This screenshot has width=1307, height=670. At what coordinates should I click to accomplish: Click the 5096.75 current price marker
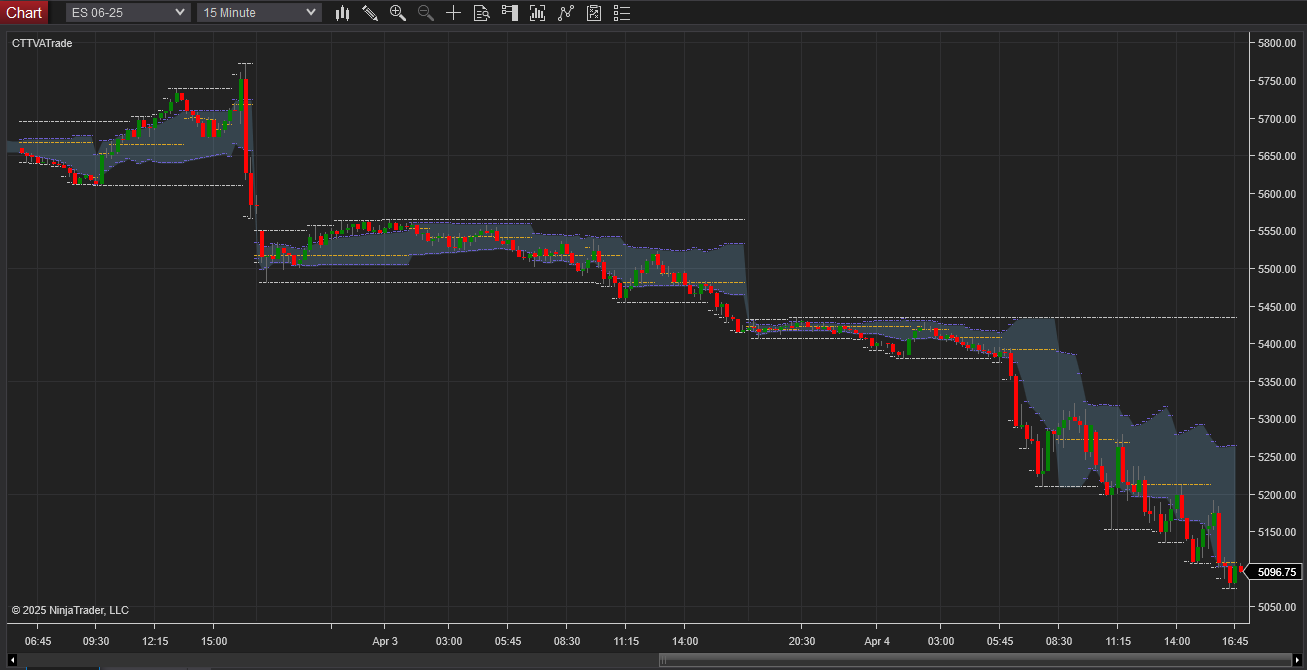[x=1274, y=572]
